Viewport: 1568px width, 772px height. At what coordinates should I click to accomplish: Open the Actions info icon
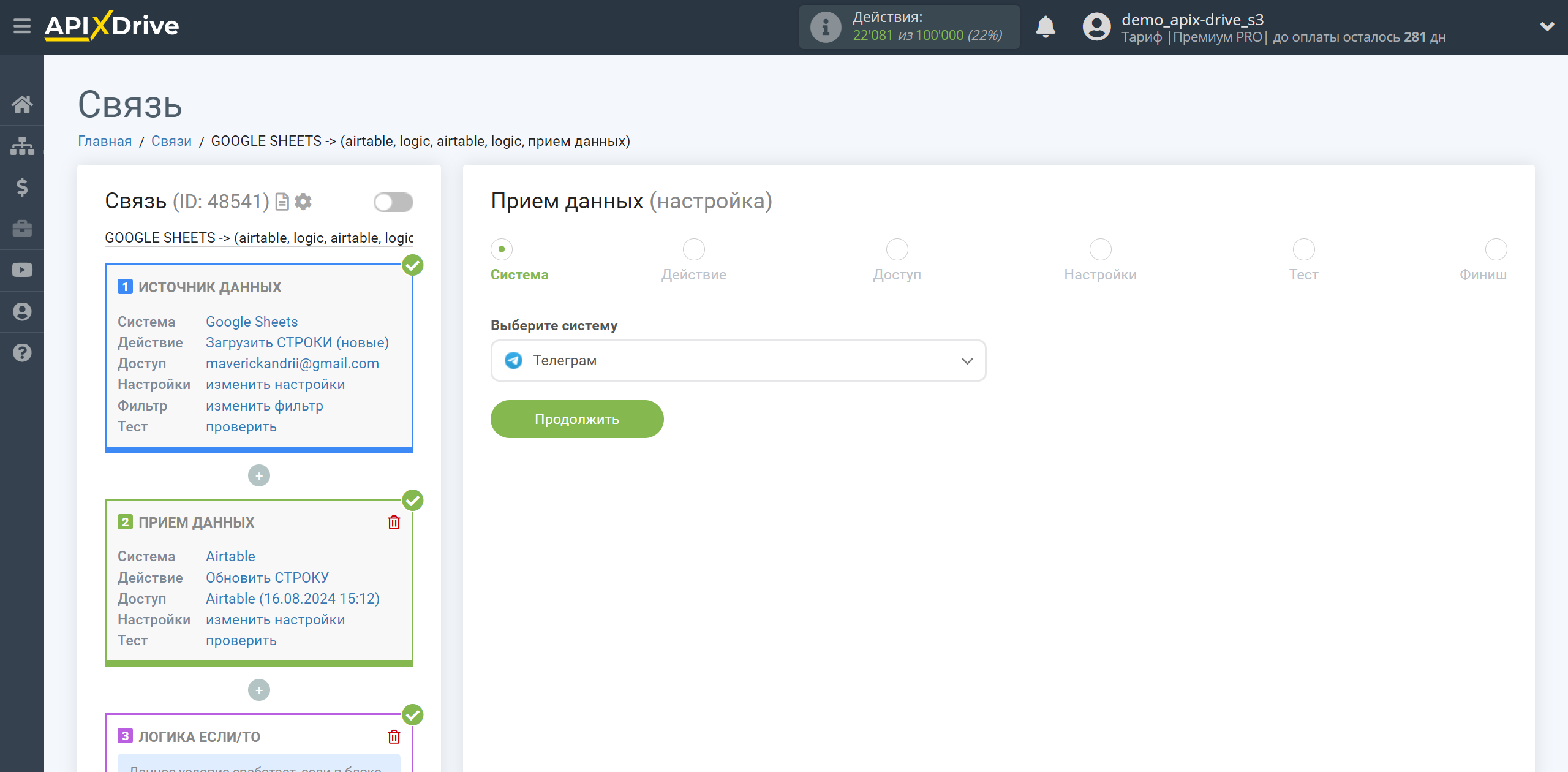point(825,27)
